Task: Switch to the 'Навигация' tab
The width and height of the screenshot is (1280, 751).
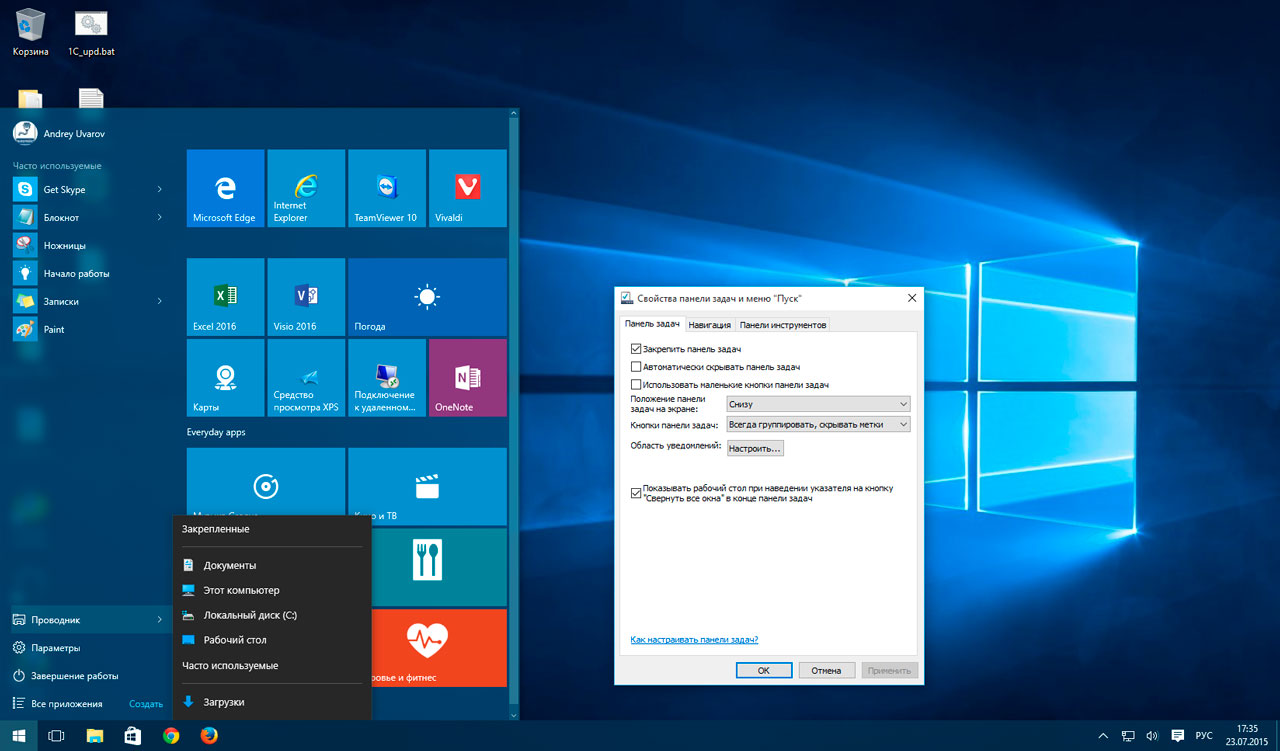Action: point(710,325)
